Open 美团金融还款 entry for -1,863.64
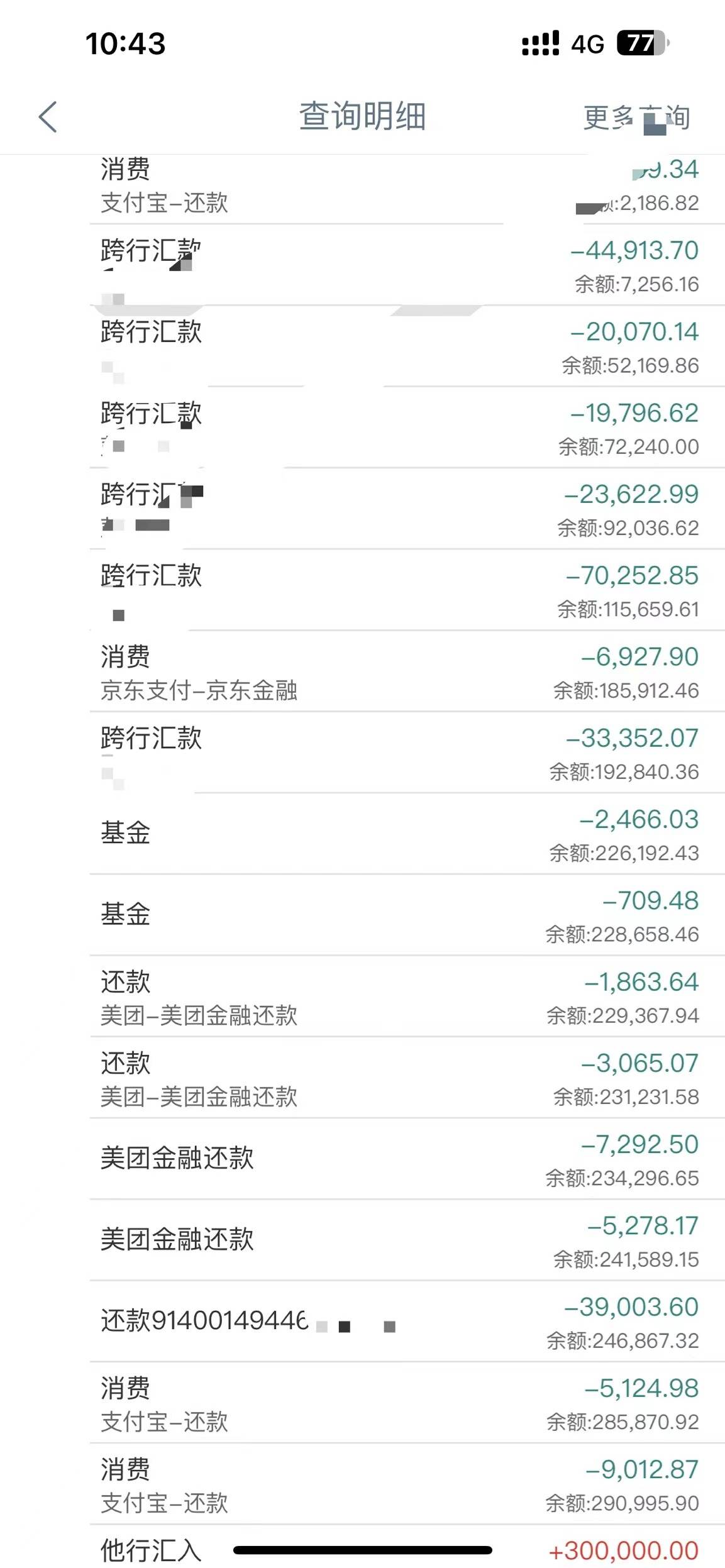This screenshot has width=725, height=1568. tap(407, 997)
